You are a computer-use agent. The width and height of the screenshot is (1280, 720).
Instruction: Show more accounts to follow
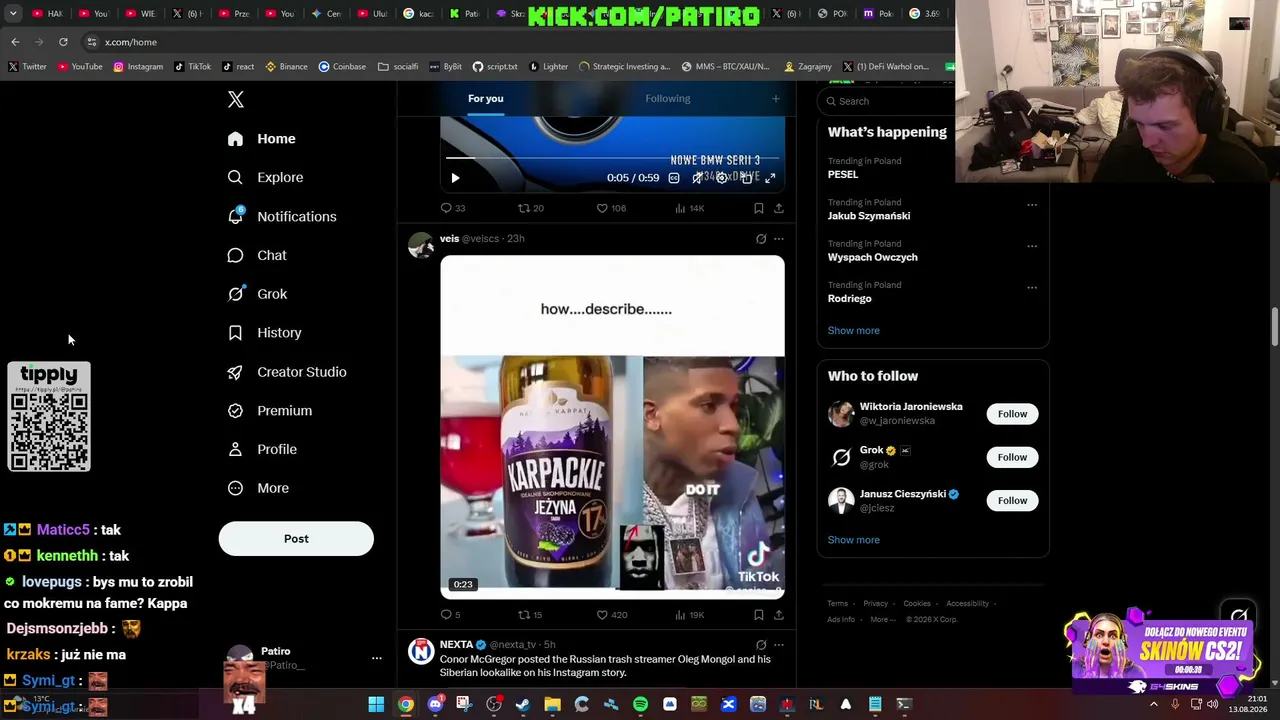(853, 540)
